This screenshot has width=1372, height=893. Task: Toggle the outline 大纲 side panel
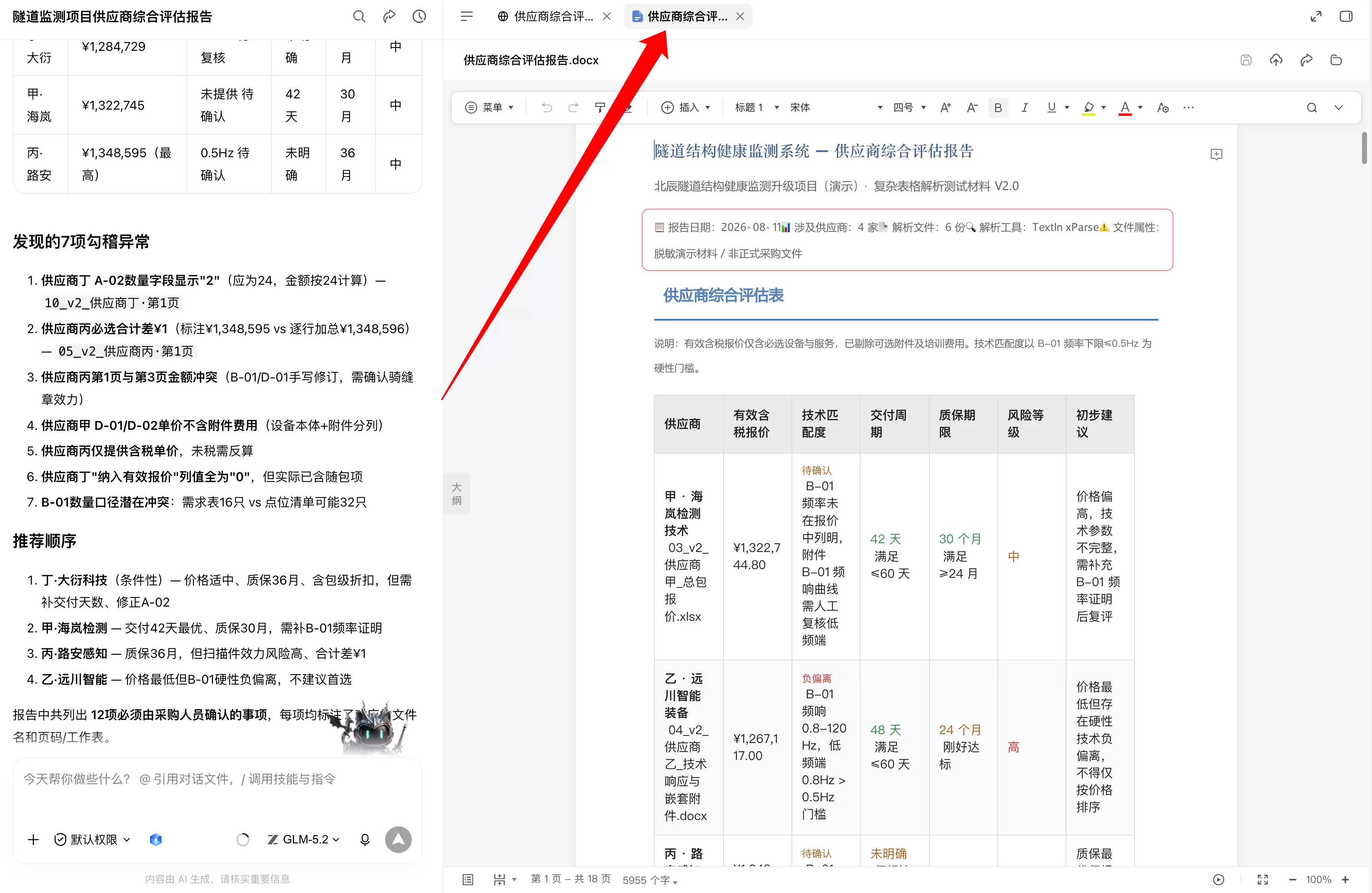[456, 494]
